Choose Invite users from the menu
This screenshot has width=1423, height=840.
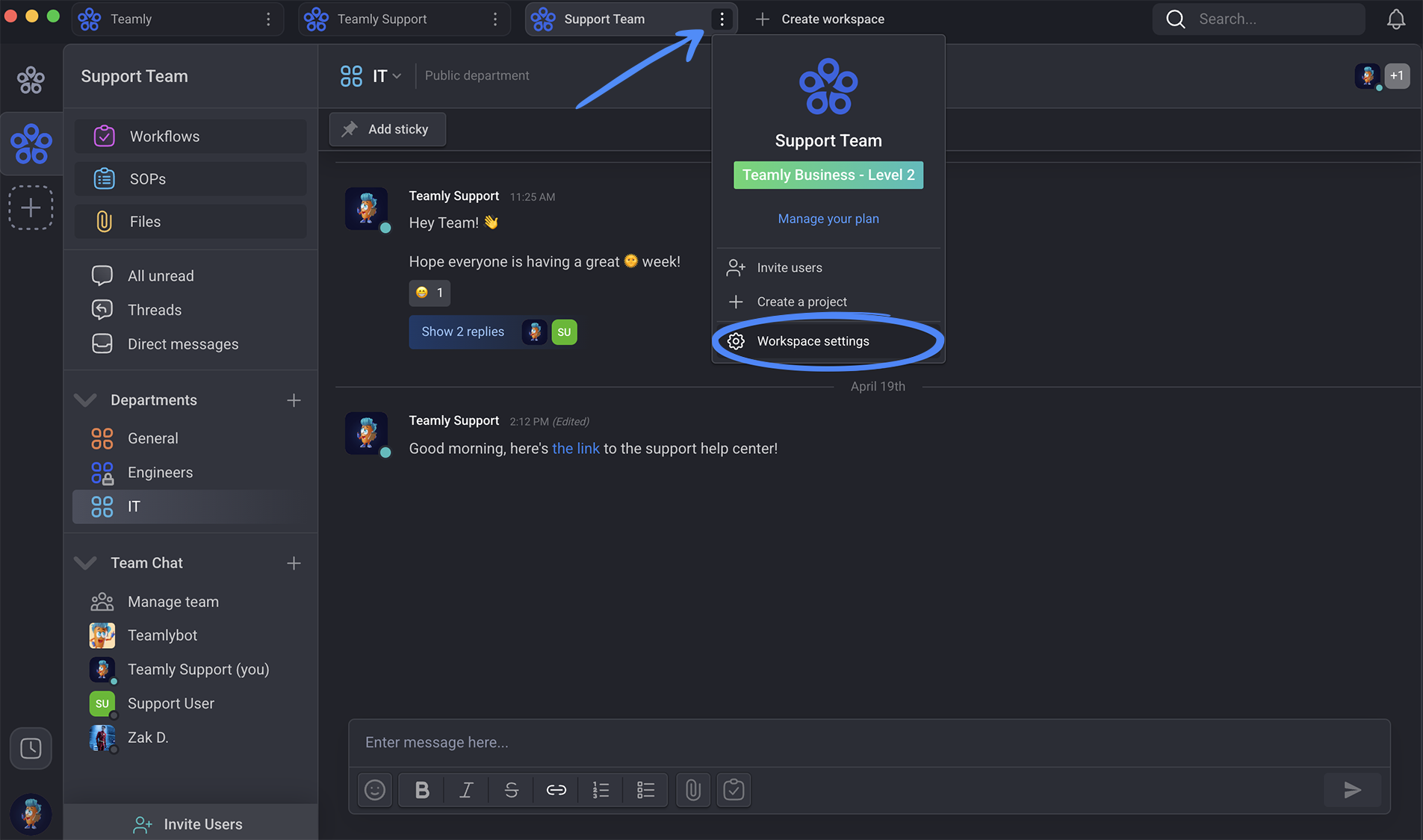[x=828, y=267]
